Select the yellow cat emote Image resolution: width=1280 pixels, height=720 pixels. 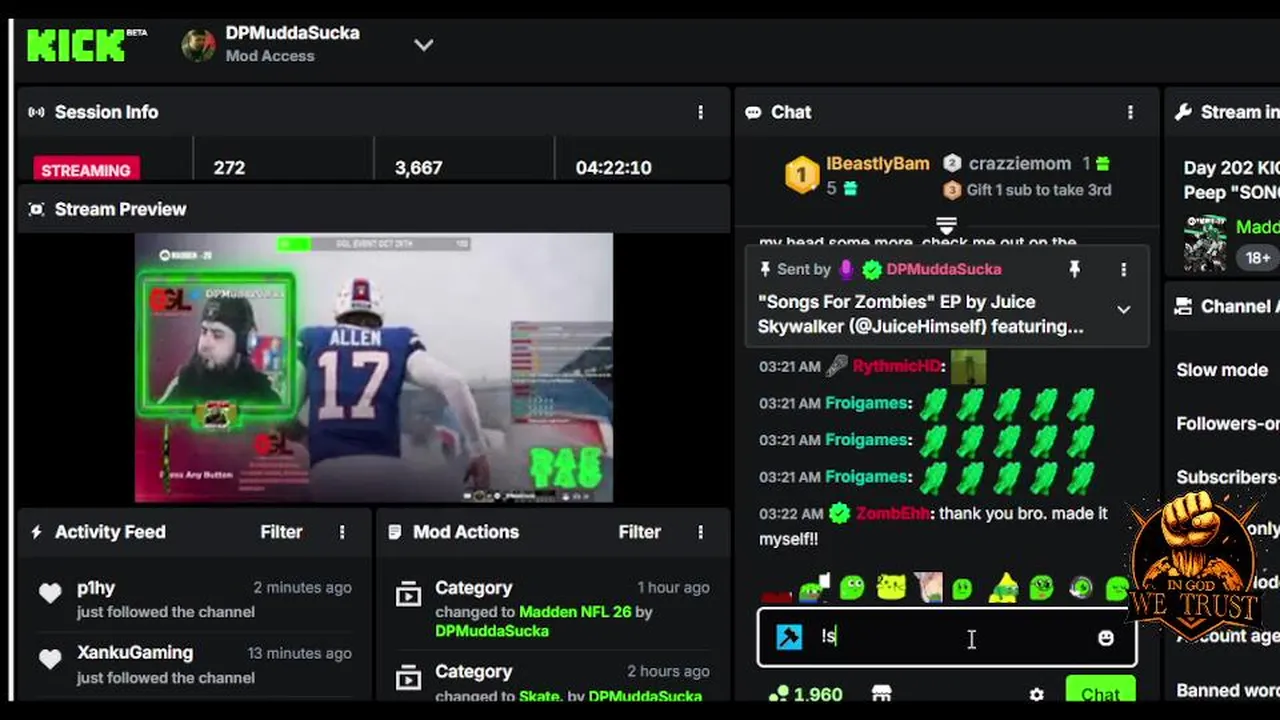(x=890, y=587)
